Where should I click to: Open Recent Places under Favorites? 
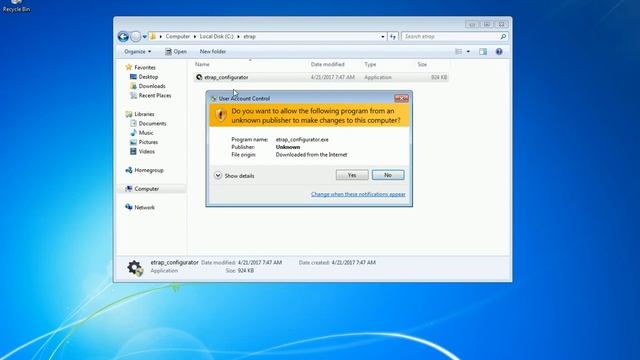155,96
